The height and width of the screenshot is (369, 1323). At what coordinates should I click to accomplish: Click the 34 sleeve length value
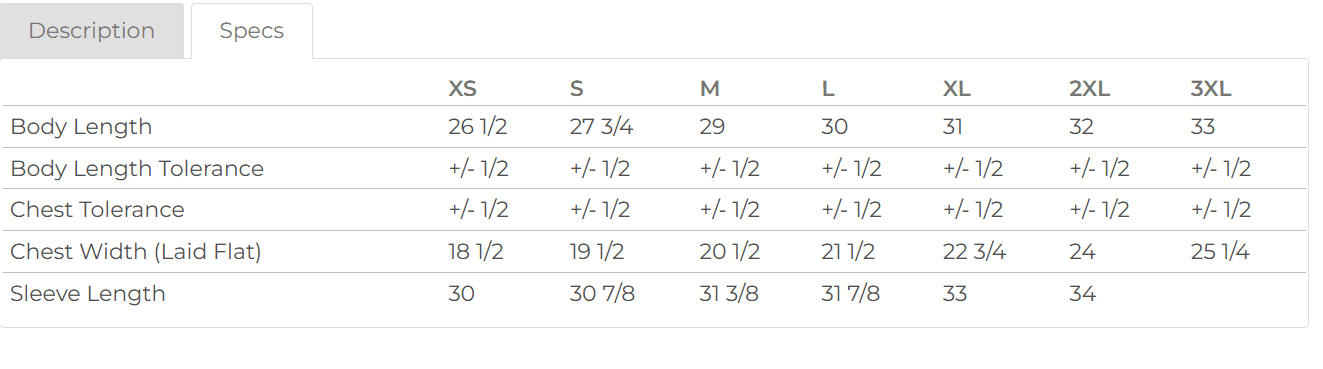coord(1082,294)
